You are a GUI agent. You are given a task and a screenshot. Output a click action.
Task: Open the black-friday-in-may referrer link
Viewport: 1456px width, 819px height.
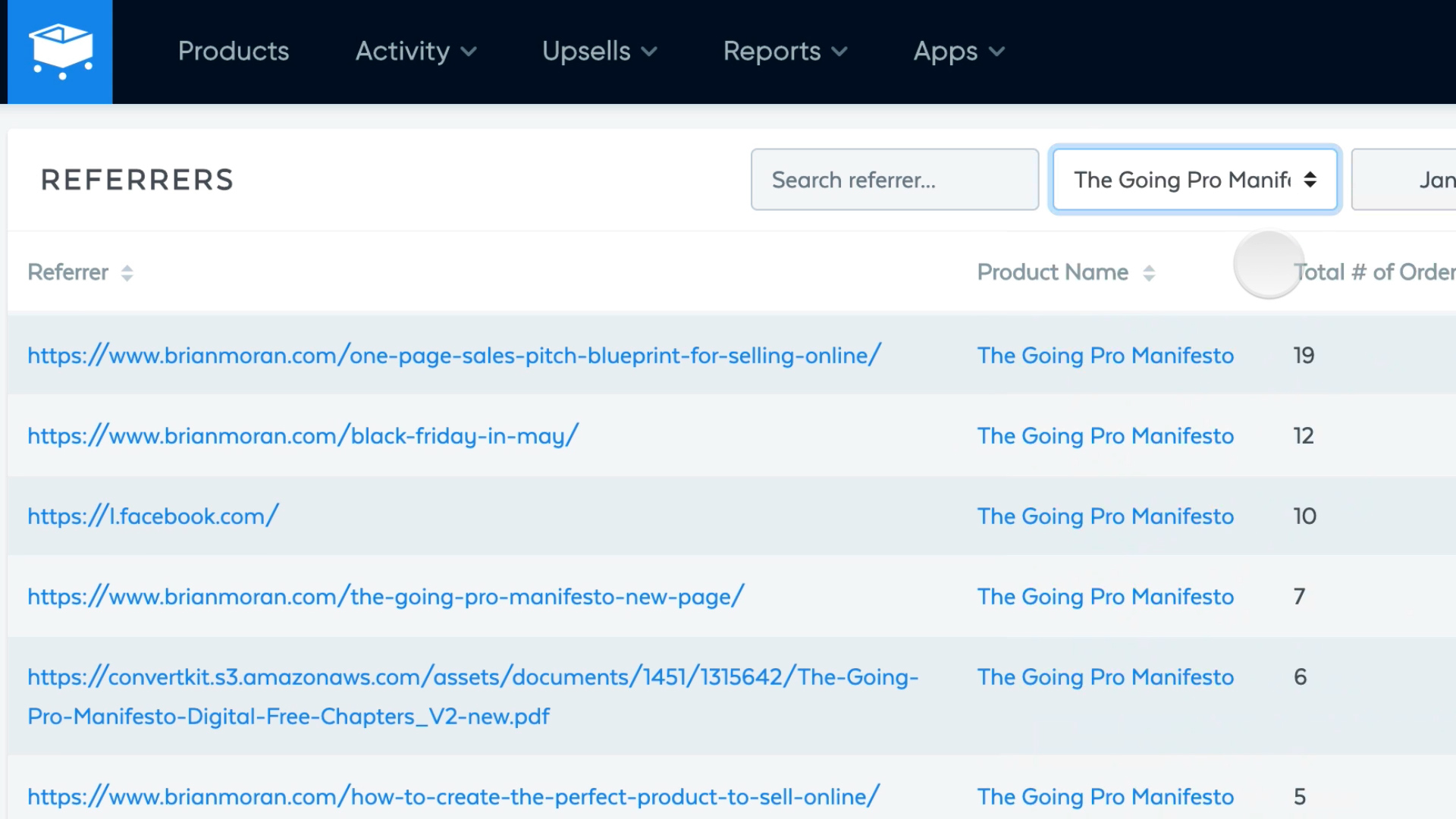click(x=303, y=436)
